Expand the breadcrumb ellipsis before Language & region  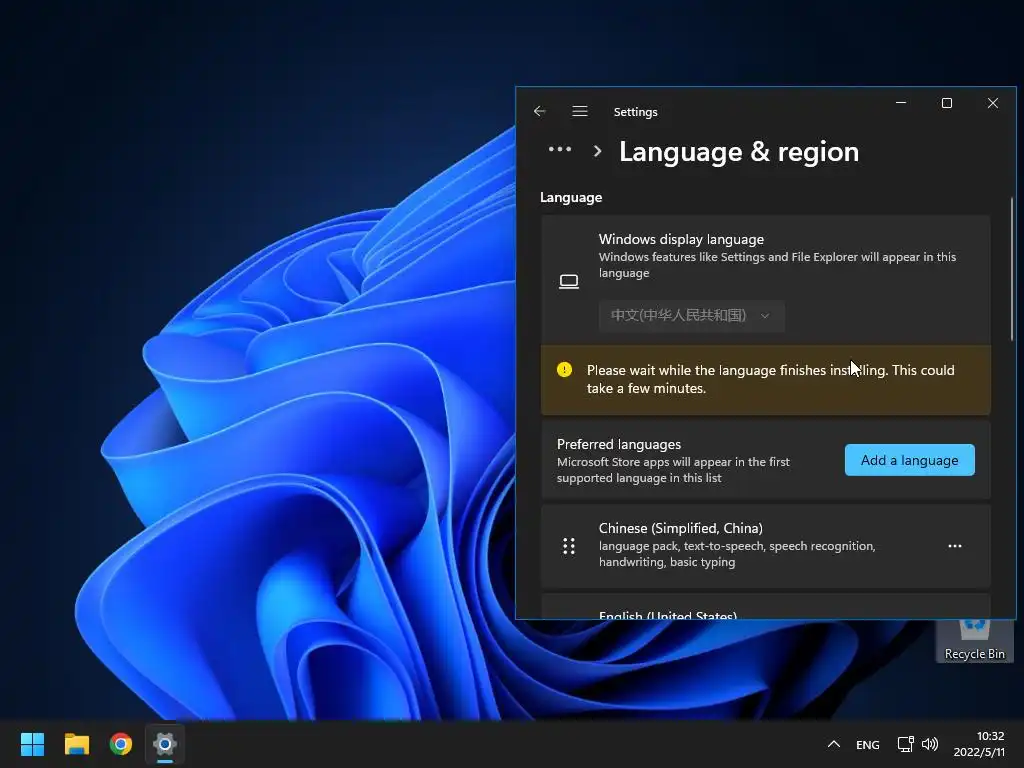click(x=560, y=150)
